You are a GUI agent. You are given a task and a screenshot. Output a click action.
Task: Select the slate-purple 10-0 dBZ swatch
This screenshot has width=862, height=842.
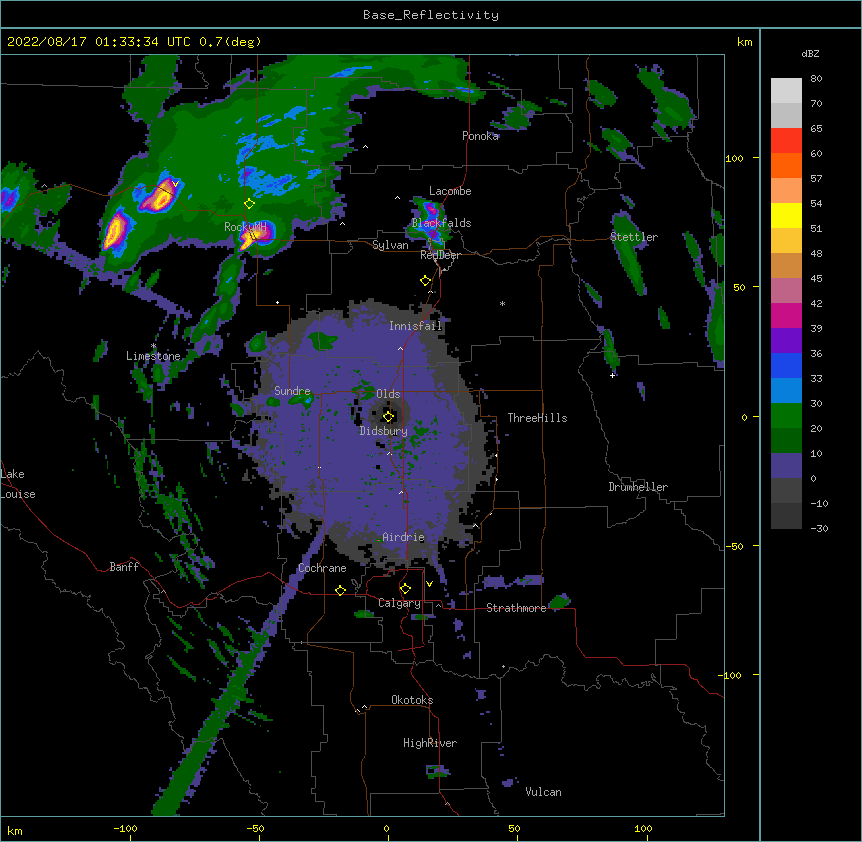tap(786, 466)
